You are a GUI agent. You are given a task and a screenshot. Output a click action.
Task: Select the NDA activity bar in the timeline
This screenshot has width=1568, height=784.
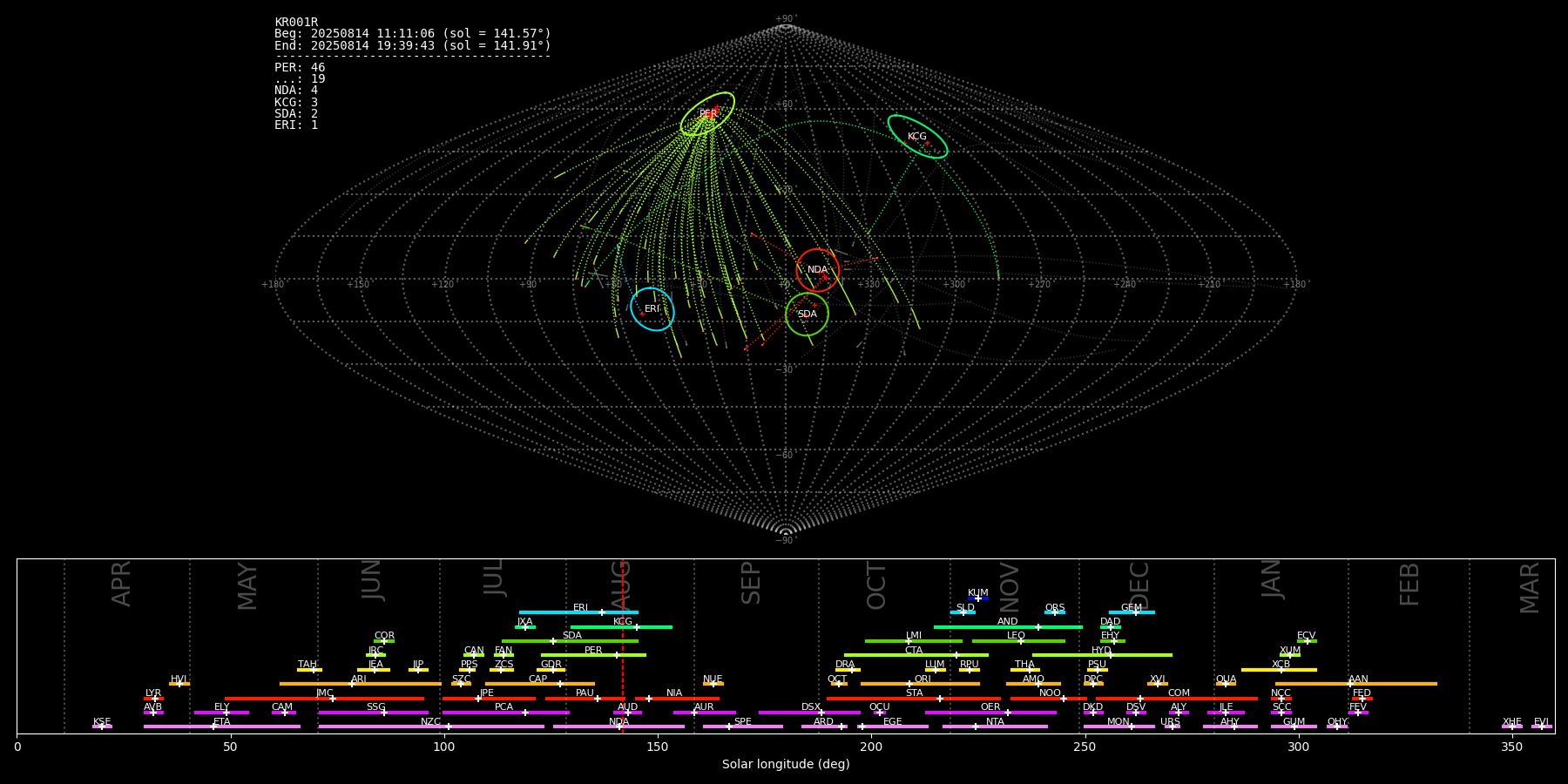click(x=618, y=727)
